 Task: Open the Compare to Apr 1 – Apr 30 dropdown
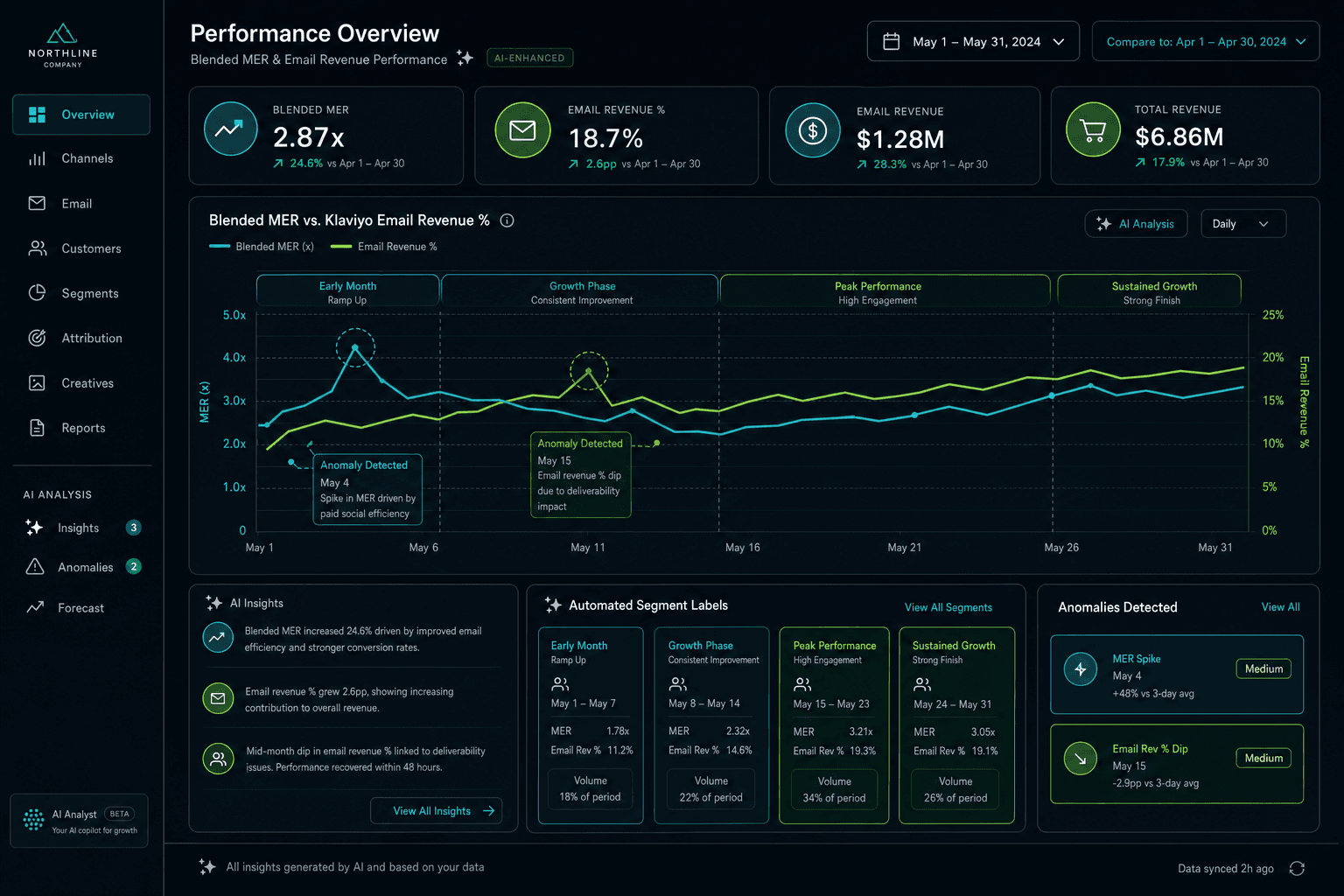tap(1206, 41)
